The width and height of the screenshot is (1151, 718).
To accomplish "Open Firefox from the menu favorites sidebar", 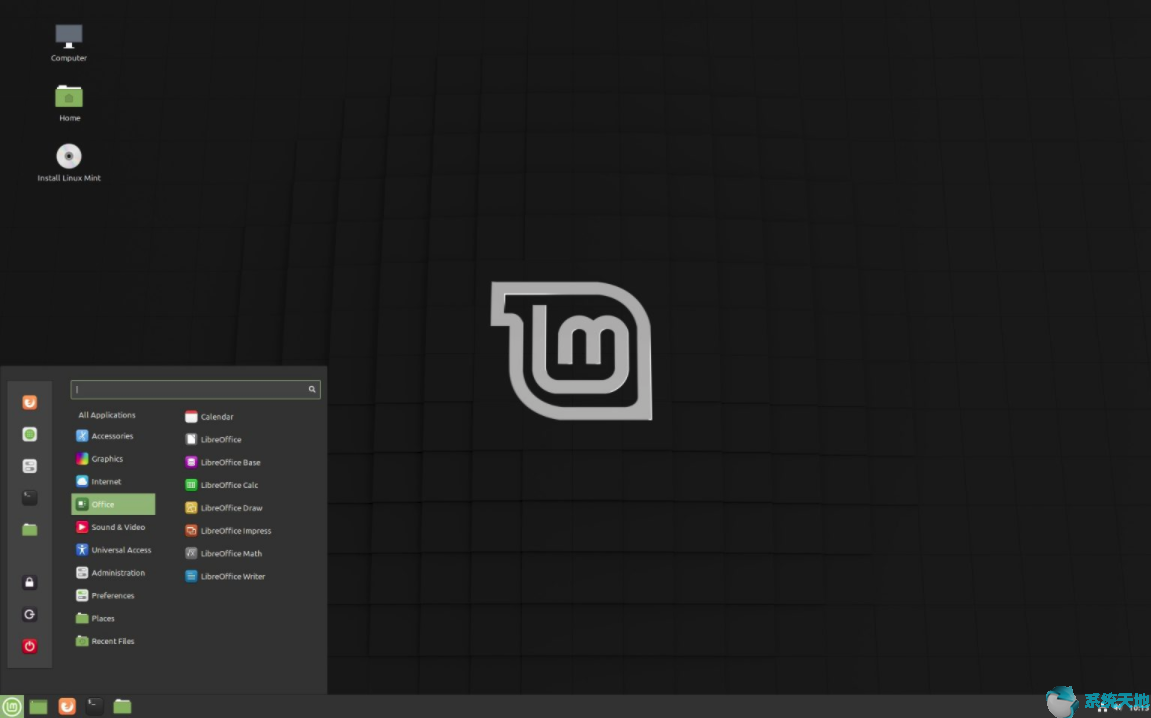I will (29, 402).
